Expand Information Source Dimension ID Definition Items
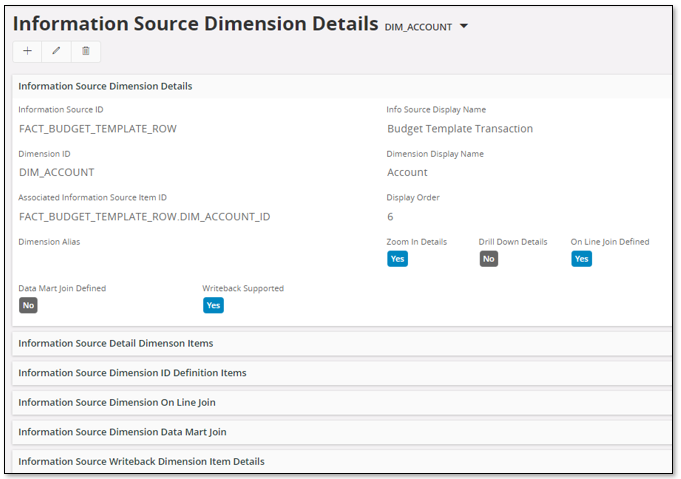 (132, 372)
